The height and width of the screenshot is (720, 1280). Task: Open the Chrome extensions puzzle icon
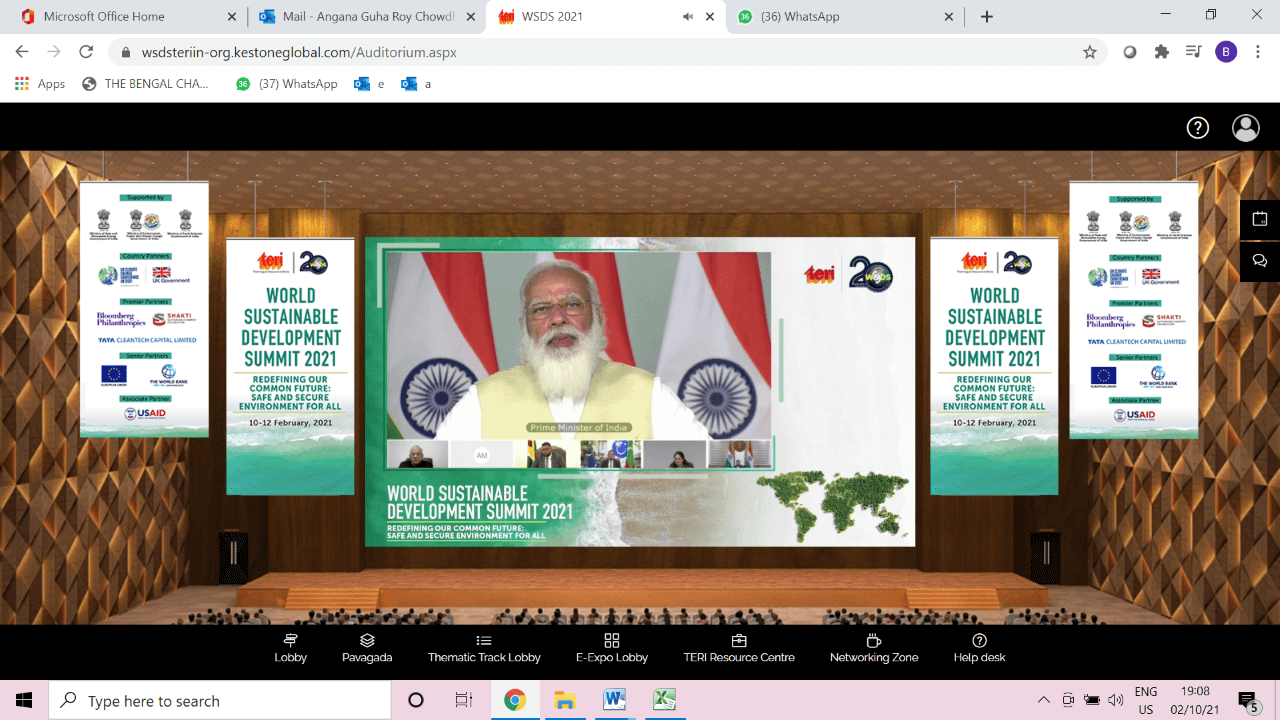pyautogui.click(x=1162, y=52)
